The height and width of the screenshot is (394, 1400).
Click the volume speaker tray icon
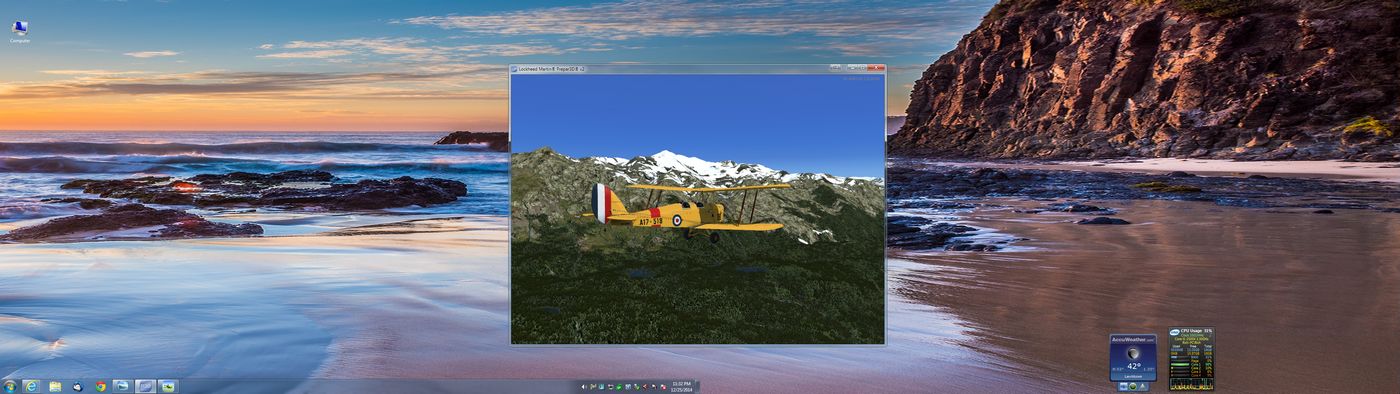(x=583, y=387)
